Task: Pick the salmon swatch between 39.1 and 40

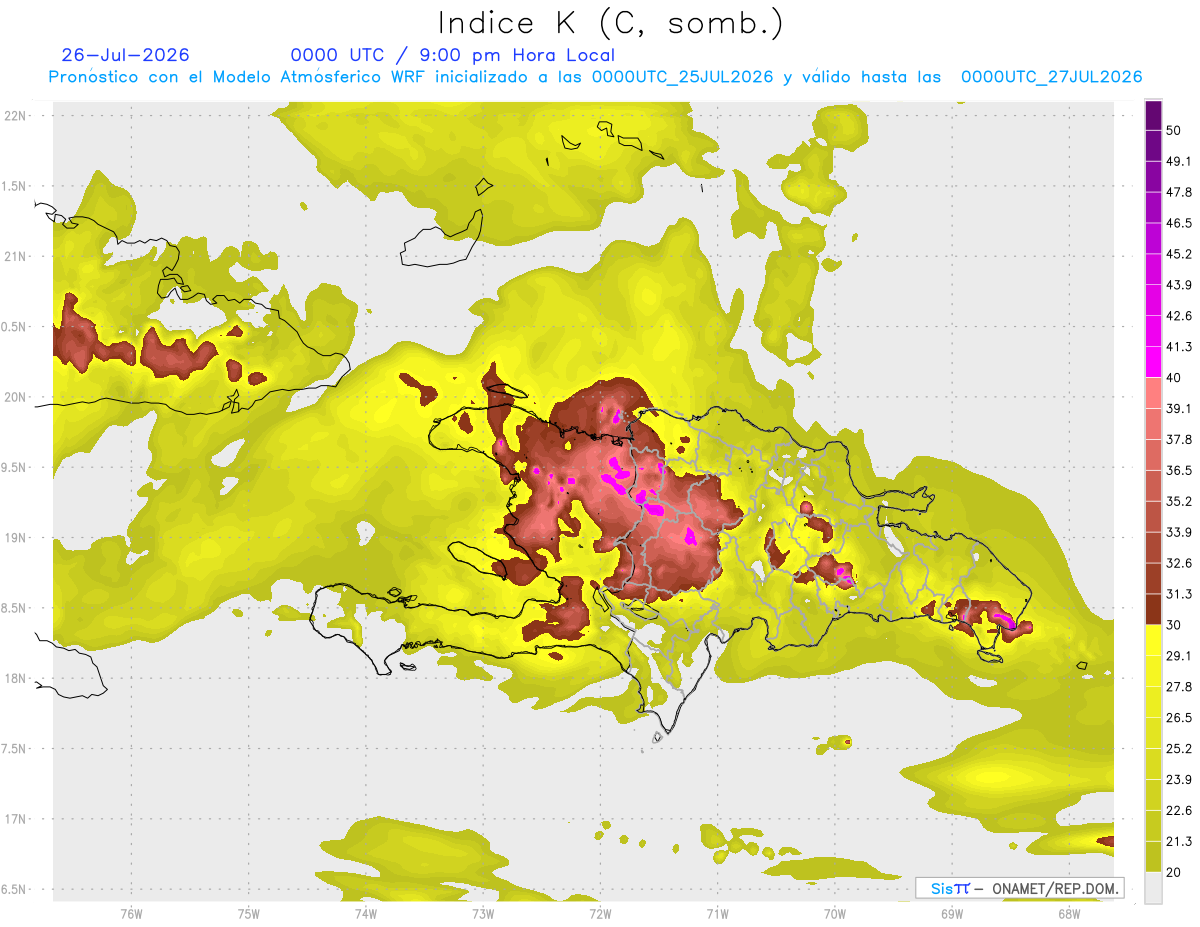Action: click(1153, 393)
